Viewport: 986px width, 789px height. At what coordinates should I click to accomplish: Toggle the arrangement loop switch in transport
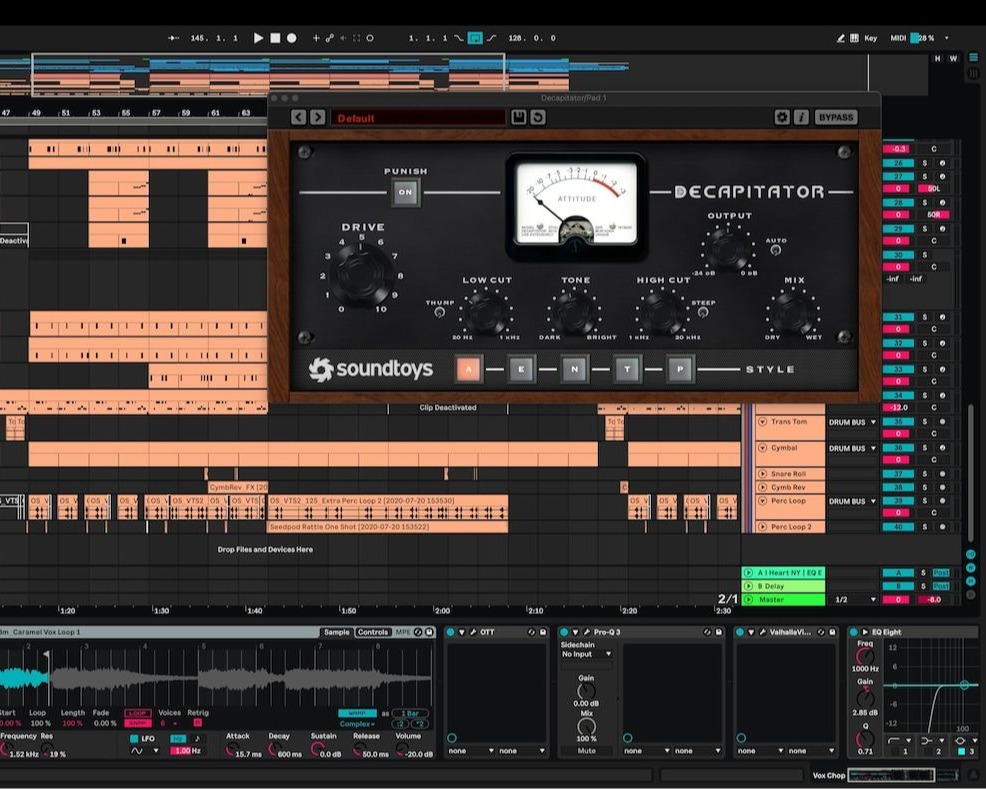tap(475, 38)
